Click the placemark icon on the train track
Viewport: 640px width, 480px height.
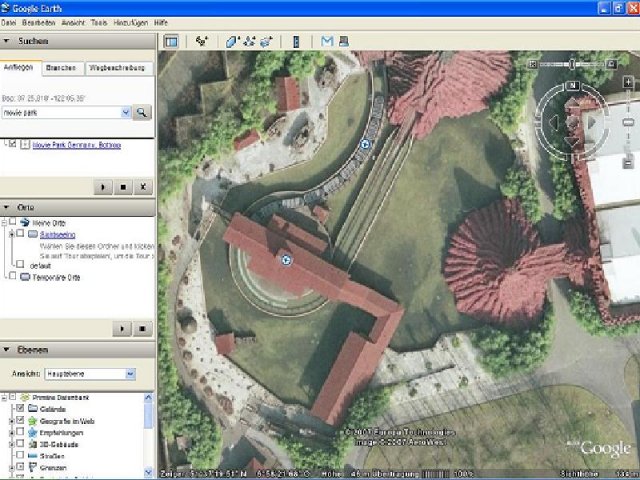[x=365, y=144]
